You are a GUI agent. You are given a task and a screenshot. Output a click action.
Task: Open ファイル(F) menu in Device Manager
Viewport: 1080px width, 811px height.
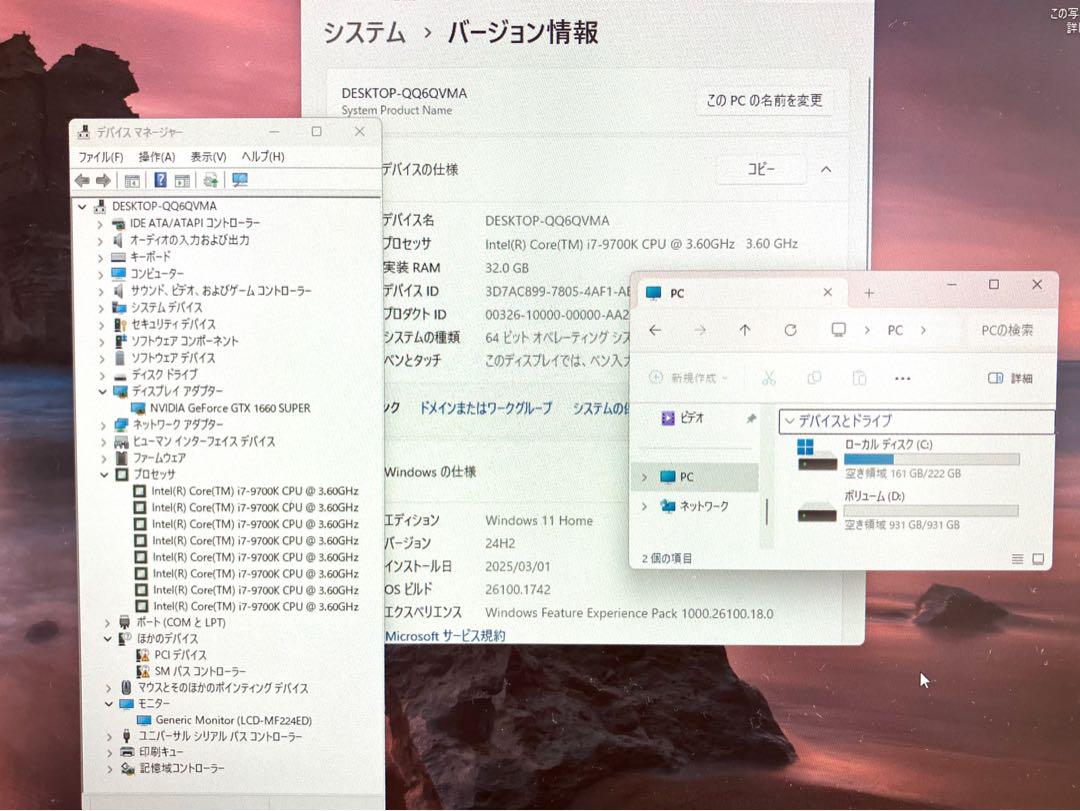[x=101, y=157]
